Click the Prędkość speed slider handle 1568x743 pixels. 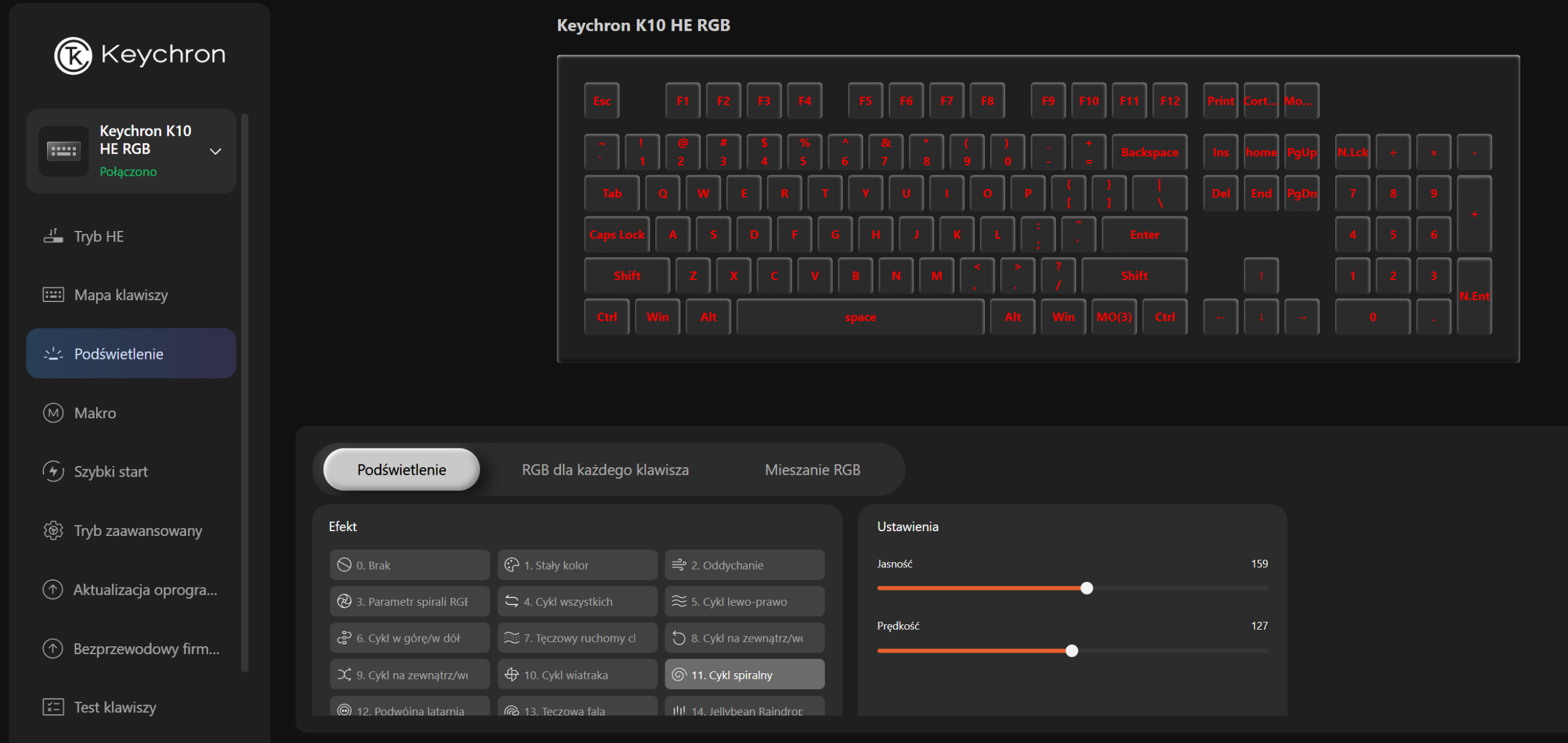click(1071, 651)
